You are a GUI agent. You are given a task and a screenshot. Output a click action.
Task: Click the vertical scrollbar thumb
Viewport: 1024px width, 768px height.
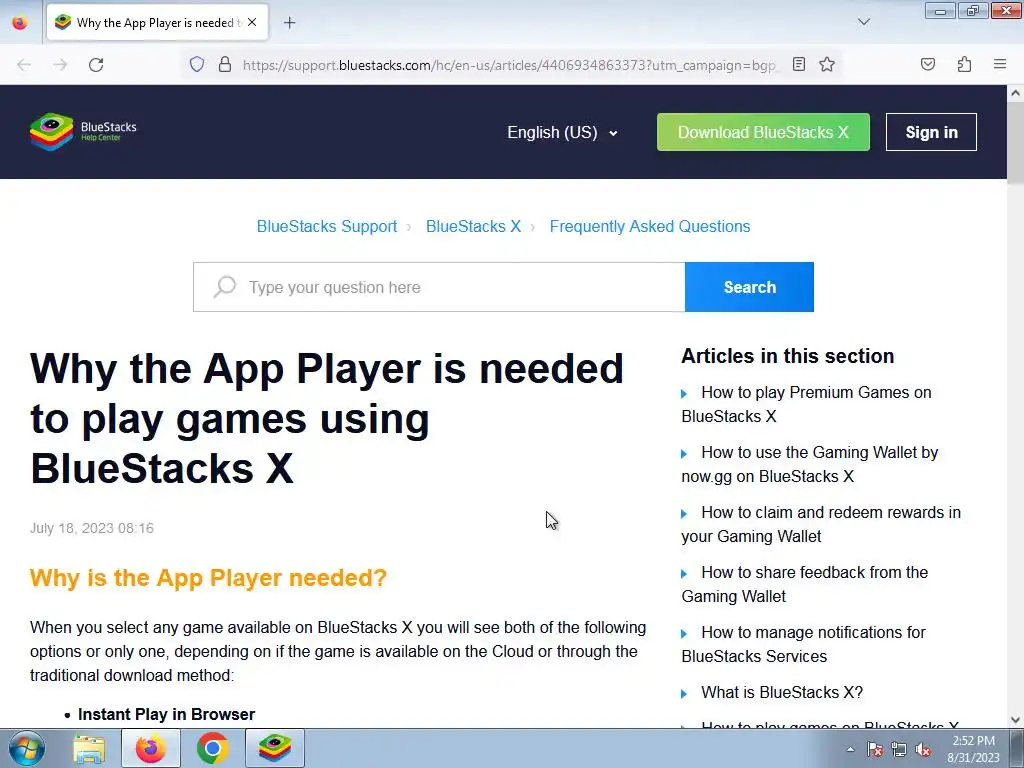tap(1015, 143)
